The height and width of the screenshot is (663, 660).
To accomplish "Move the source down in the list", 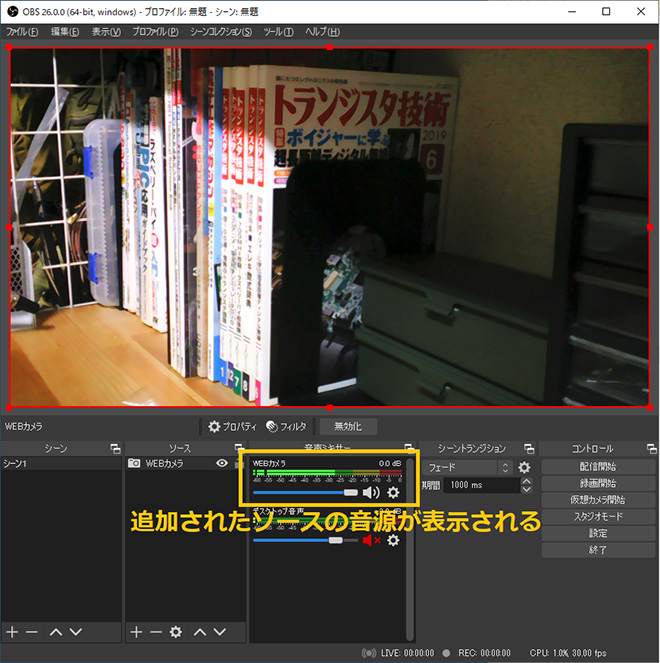I will click(219, 632).
